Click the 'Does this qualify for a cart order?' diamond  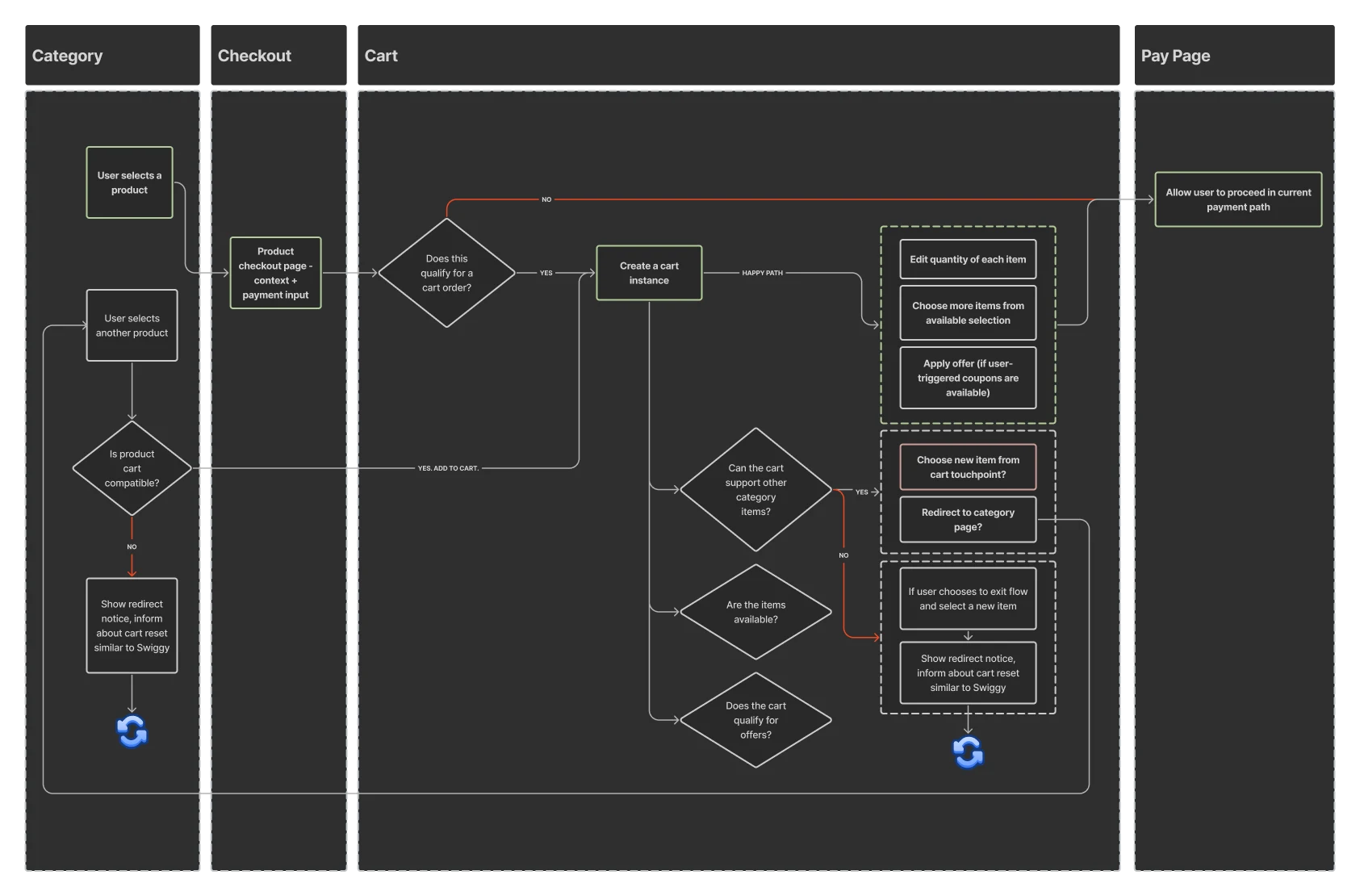coord(446,273)
